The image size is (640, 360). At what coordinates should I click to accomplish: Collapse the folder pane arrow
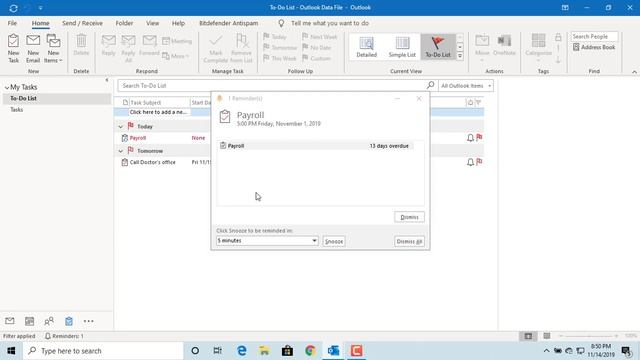point(107,80)
